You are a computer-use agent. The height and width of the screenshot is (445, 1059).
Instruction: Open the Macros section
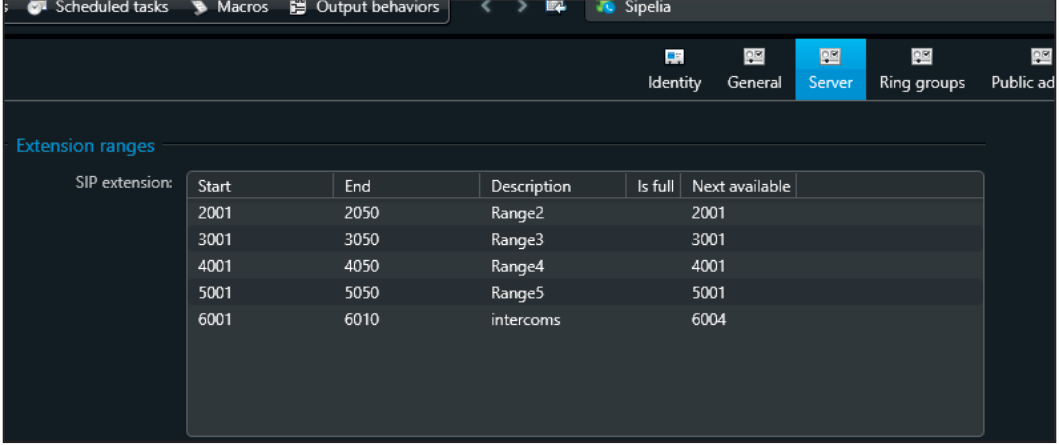[232, 8]
